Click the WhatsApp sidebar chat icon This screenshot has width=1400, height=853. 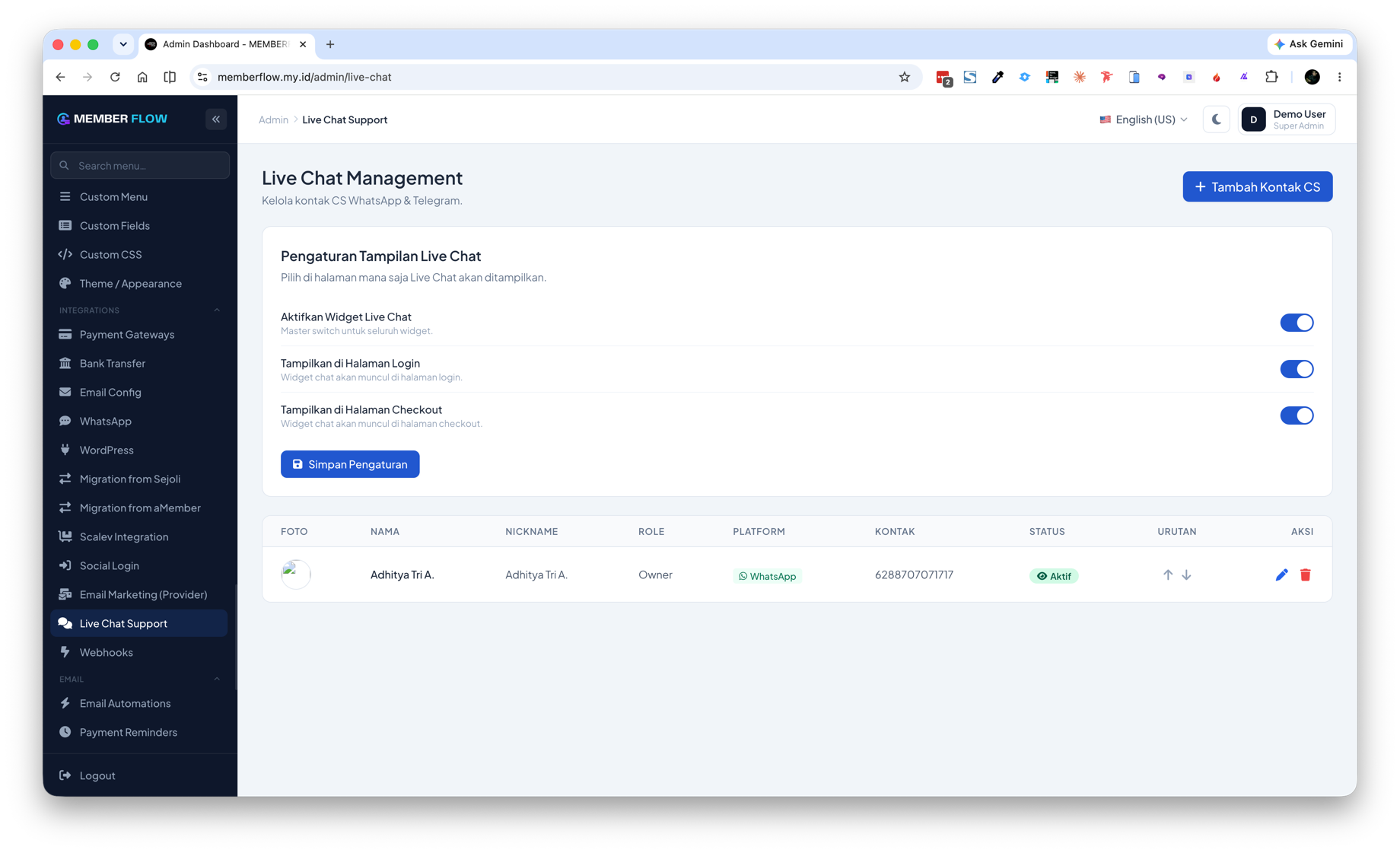coord(65,421)
